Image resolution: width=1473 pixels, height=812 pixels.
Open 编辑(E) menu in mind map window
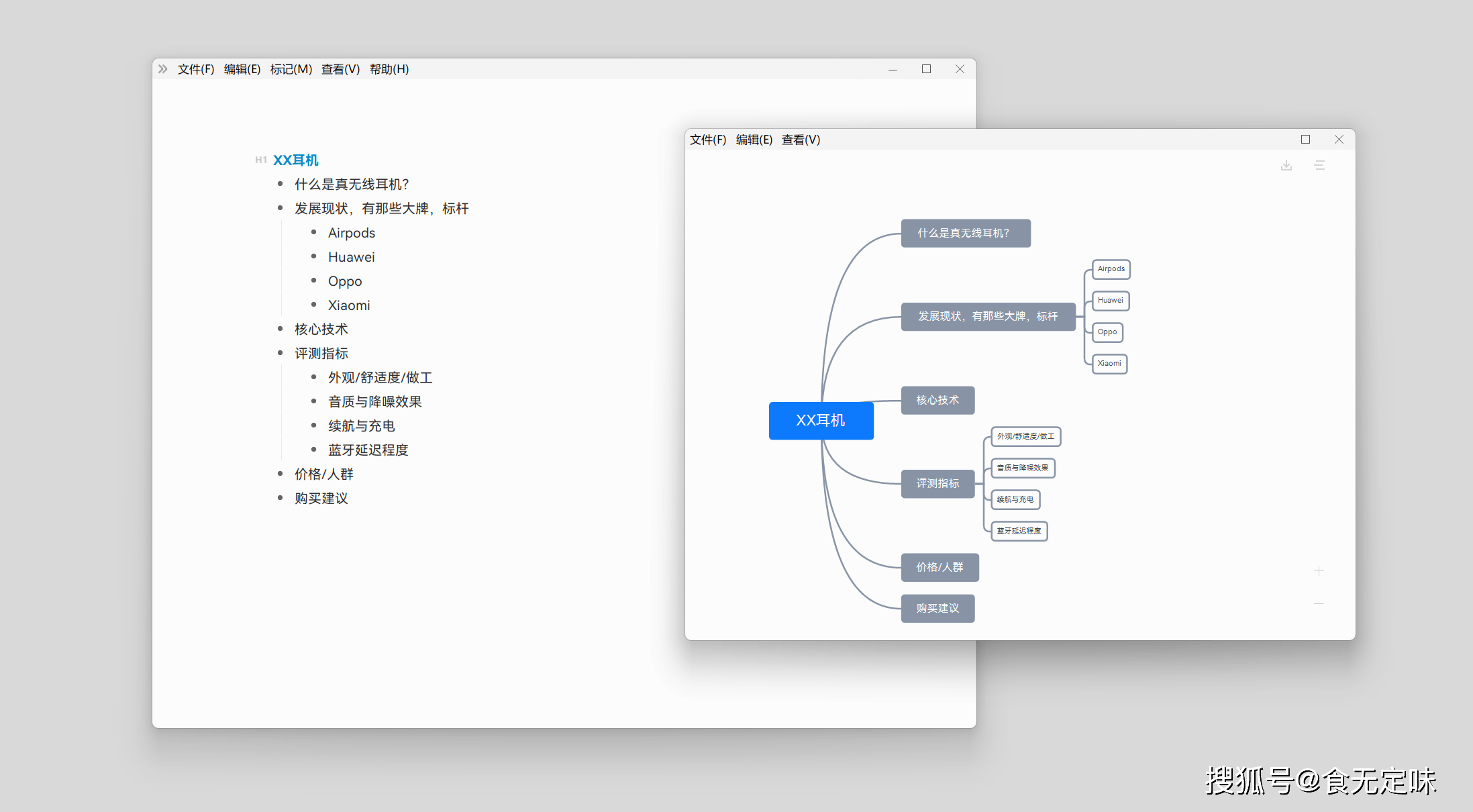tap(754, 140)
